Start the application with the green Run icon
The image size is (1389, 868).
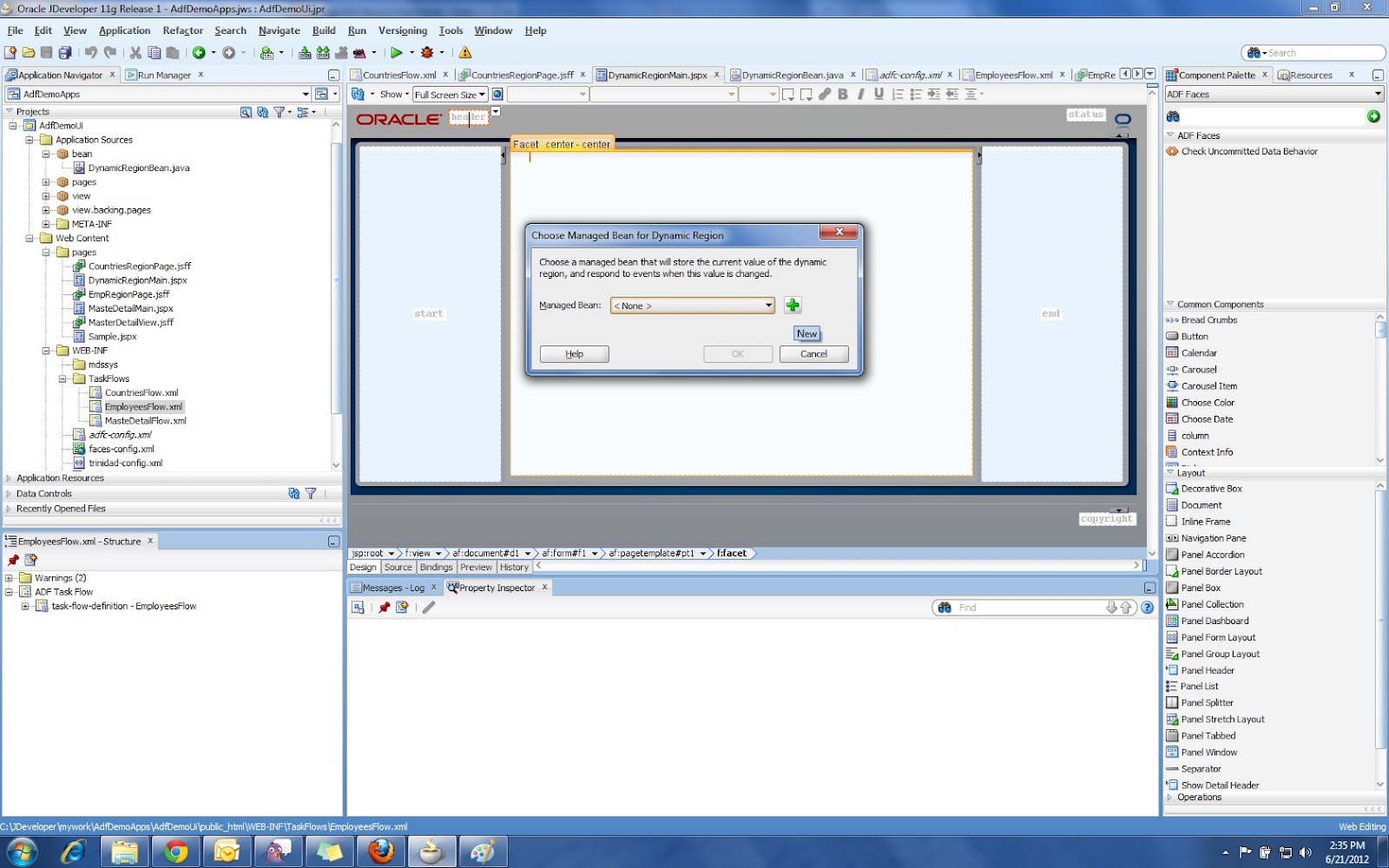pyautogui.click(x=396, y=52)
